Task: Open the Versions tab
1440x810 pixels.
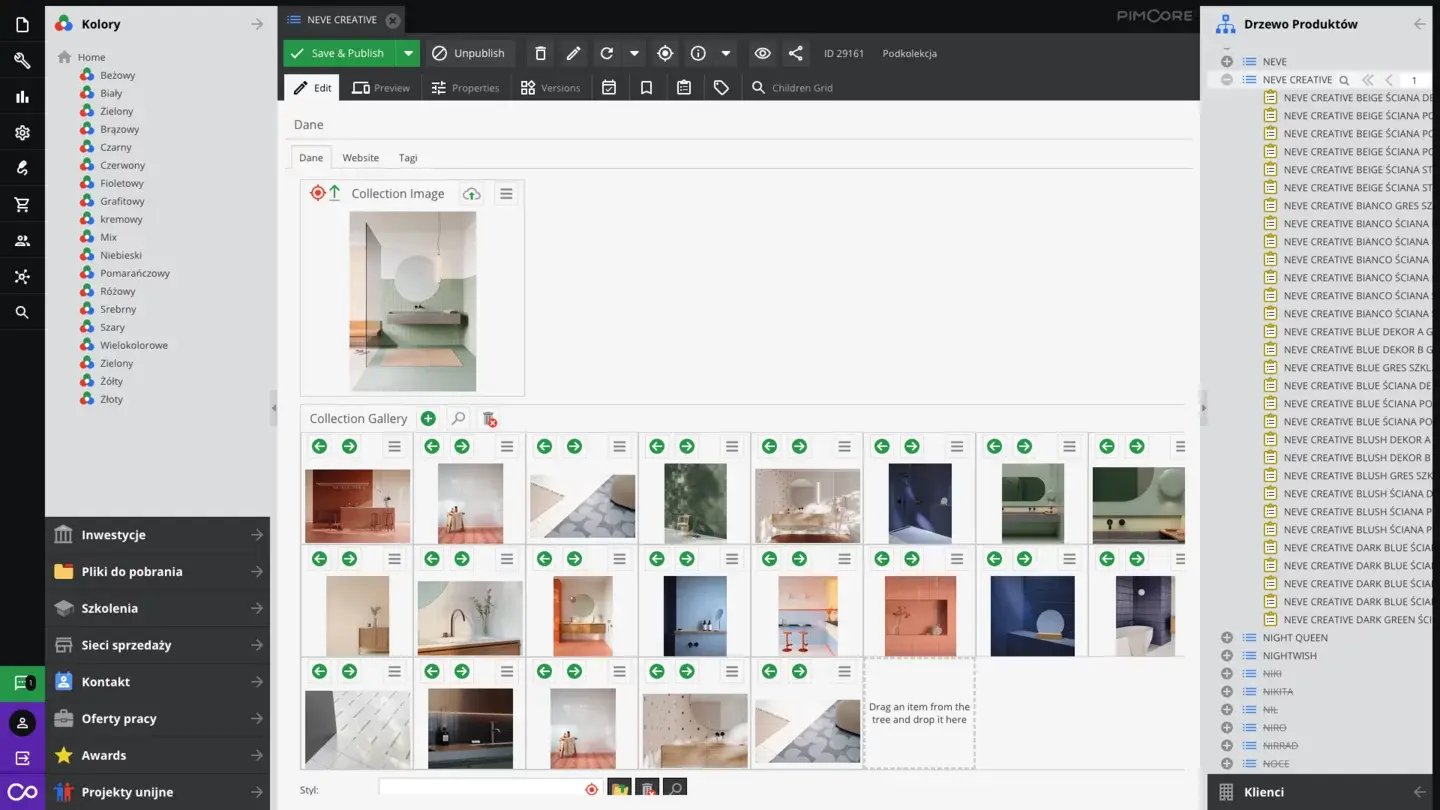Action: (550, 88)
